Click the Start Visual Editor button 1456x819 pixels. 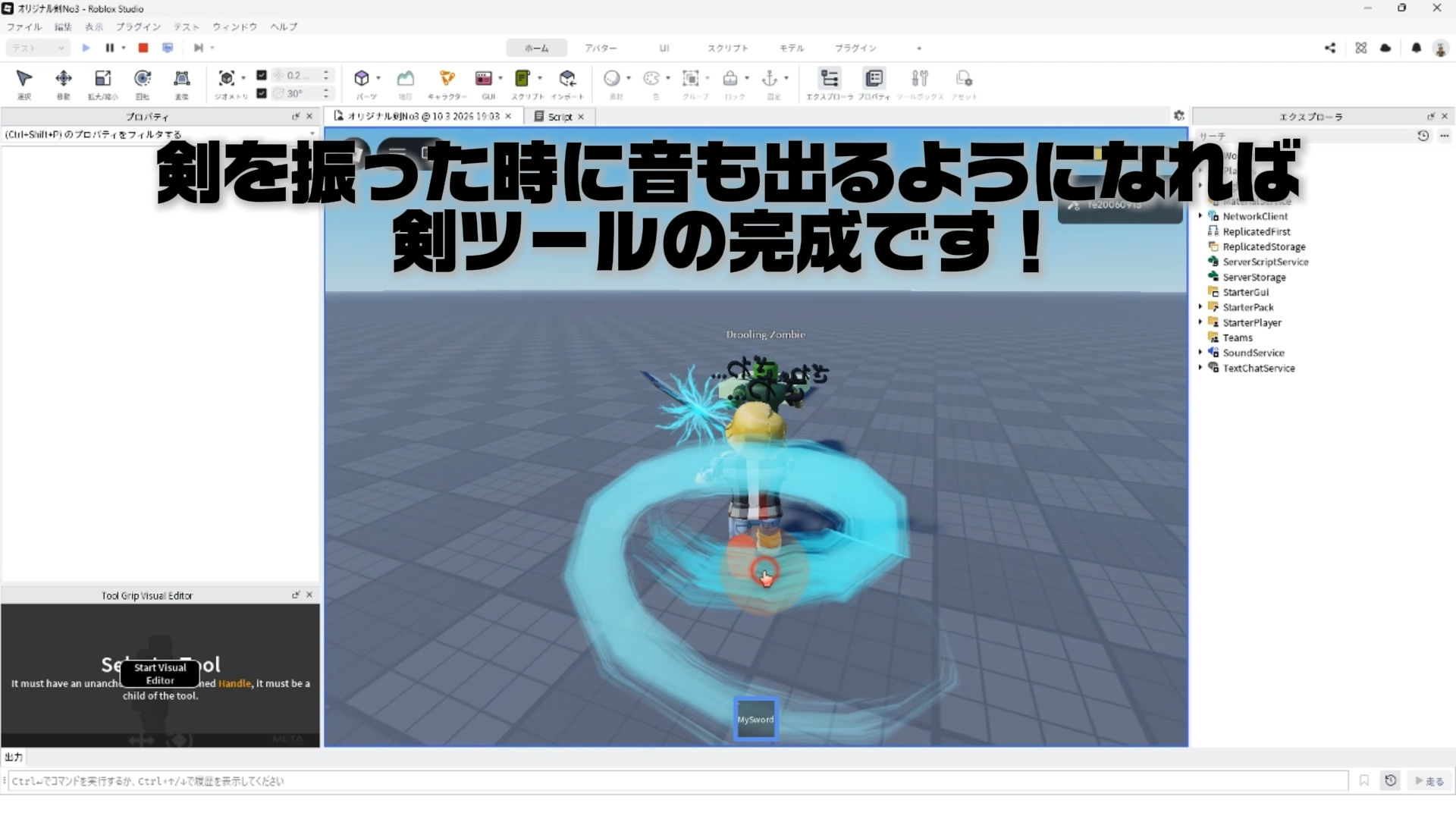coord(160,673)
